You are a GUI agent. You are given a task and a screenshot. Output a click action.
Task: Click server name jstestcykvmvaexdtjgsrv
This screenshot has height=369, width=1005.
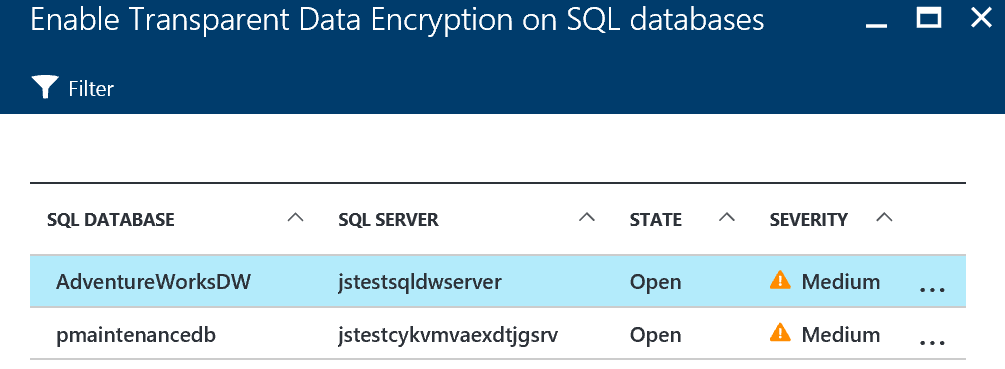click(449, 334)
